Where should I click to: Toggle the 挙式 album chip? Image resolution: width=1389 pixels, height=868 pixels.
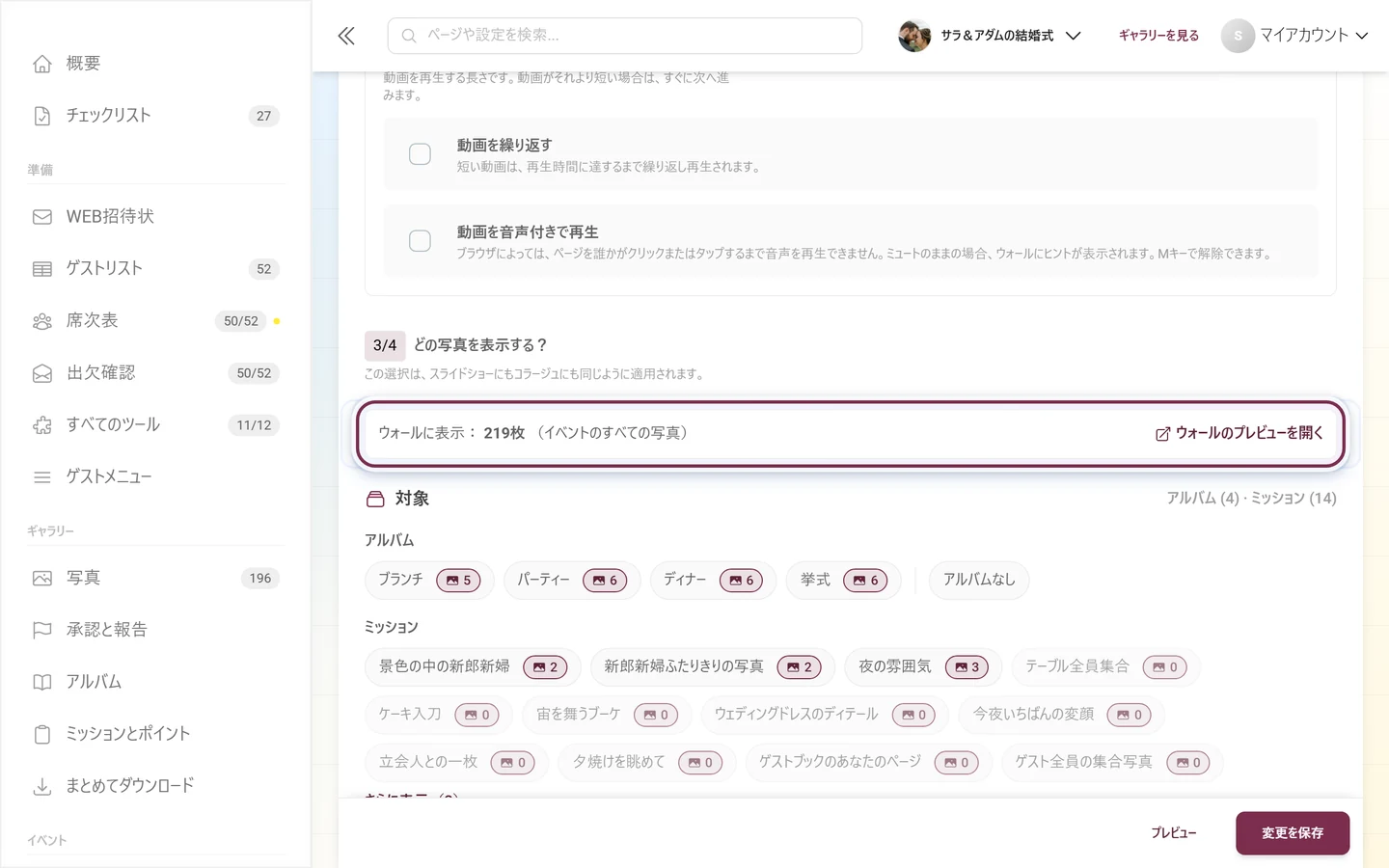point(844,580)
